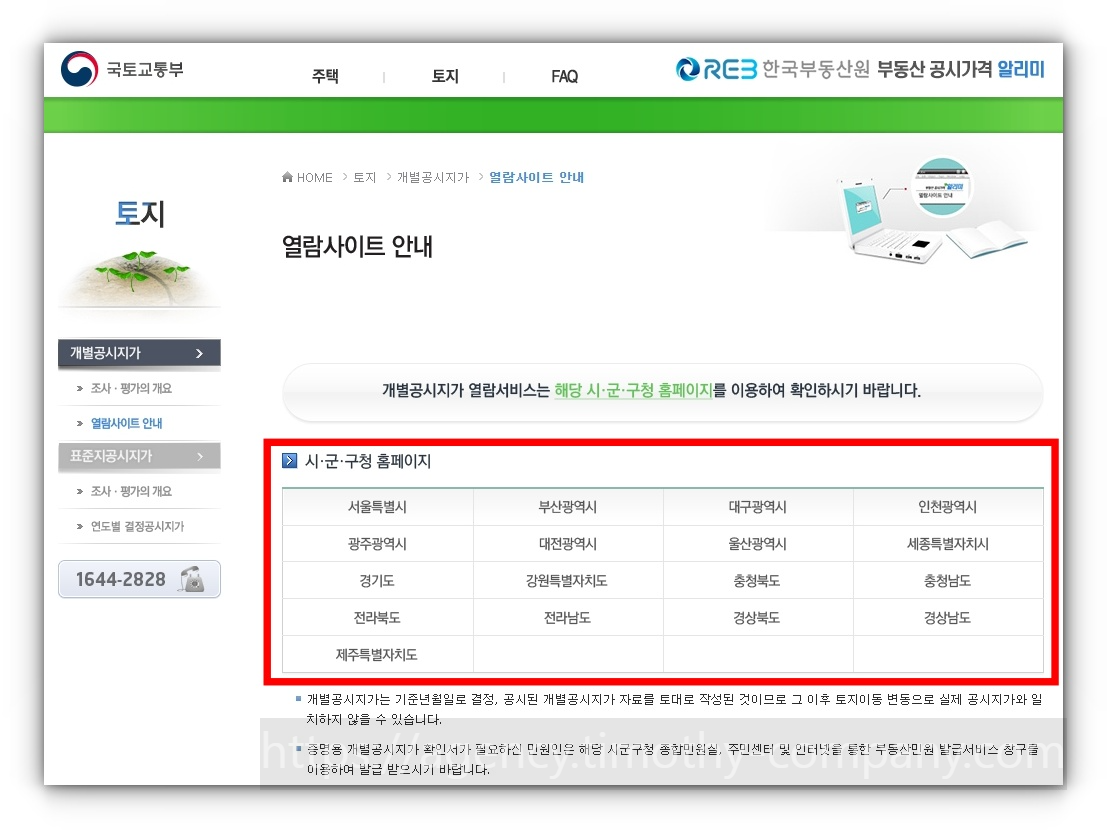The height and width of the screenshot is (830, 1107).
Task: Click the 열람사이트 안내 breadcrumb link
Action: tap(537, 177)
